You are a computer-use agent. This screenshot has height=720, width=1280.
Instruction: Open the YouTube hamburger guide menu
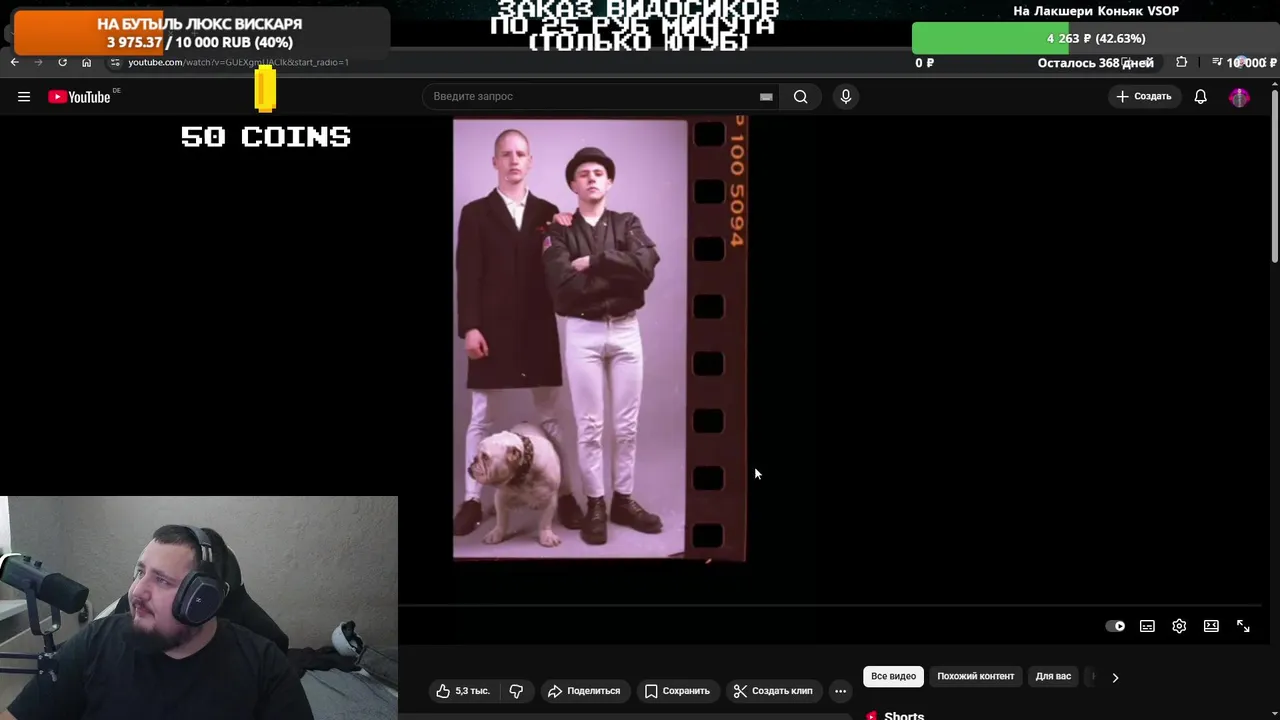[24, 97]
